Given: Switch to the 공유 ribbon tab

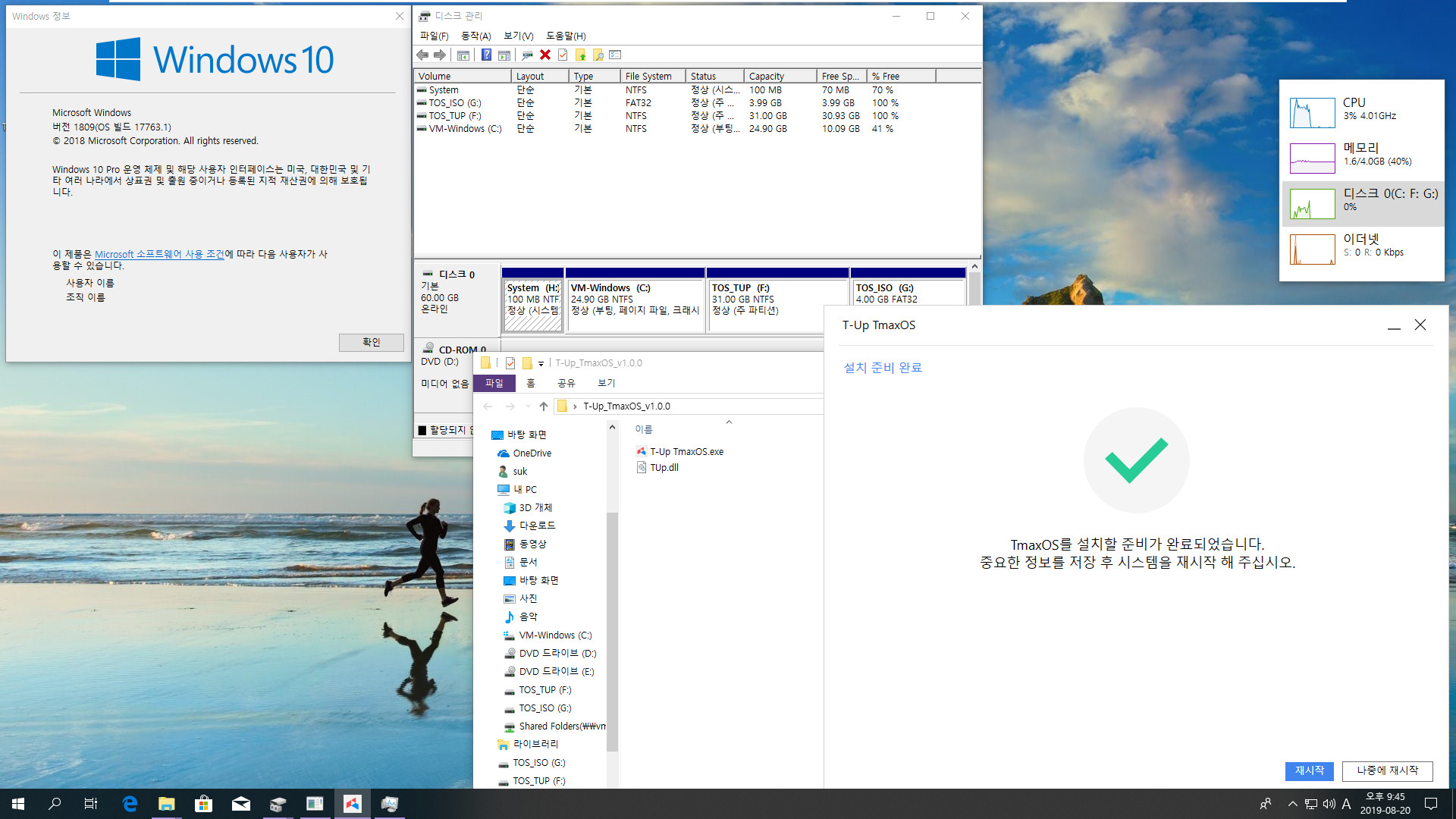Looking at the screenshot, I should (566, 383).
